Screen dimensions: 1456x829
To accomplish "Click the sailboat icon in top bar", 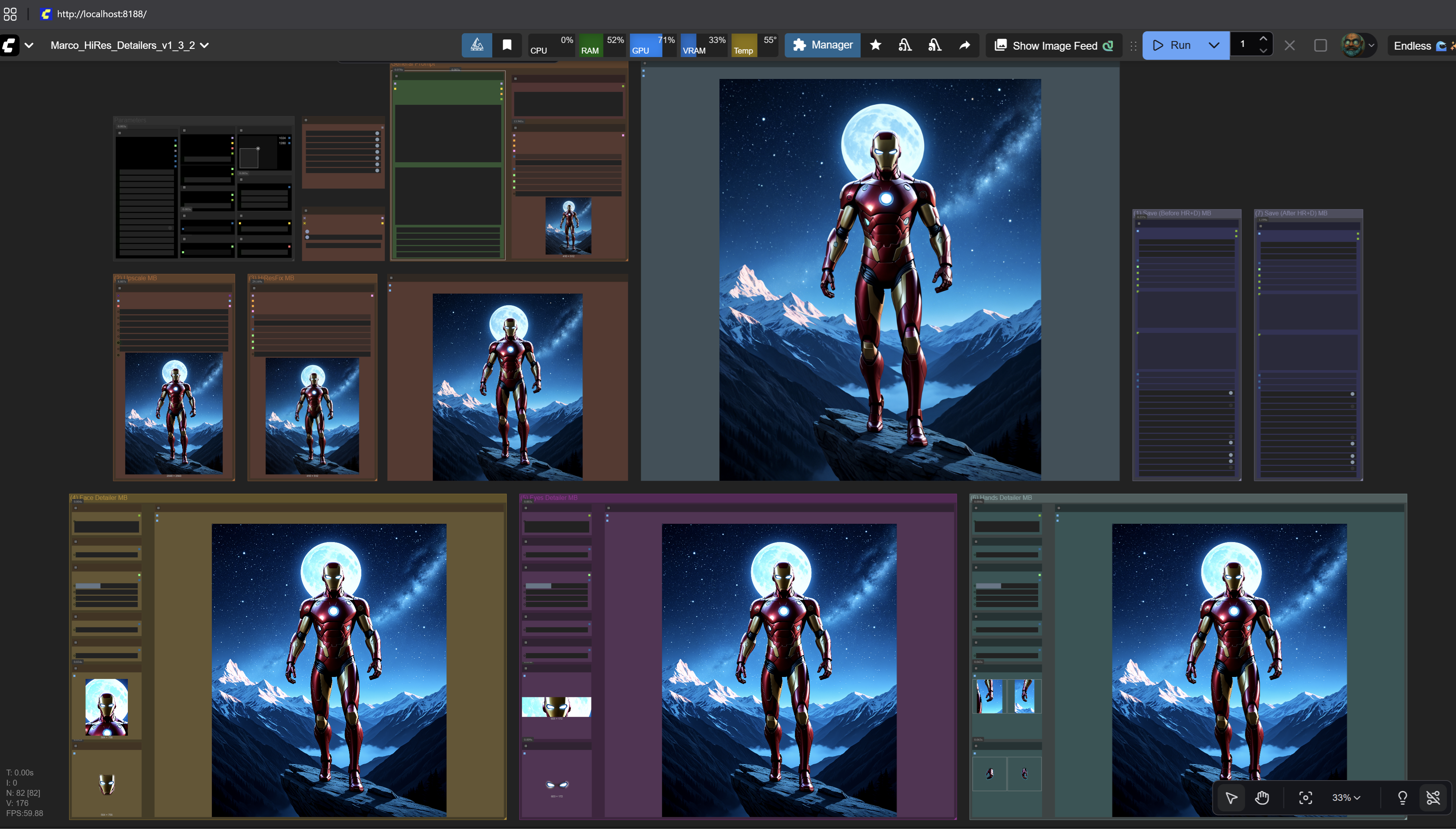I will click(x=477, y=45).
